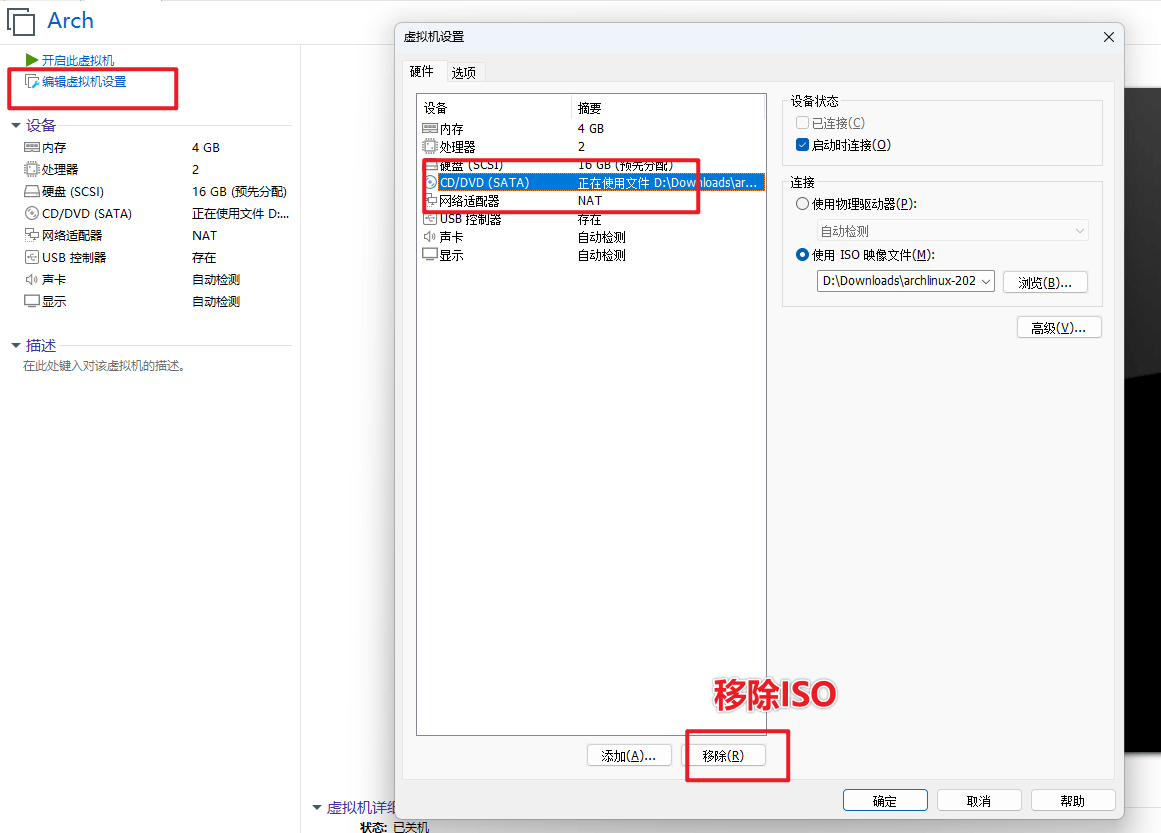Click the edit virtual machine settings icon
This screenshot has width=1161, height=833.
click(32, 82)
